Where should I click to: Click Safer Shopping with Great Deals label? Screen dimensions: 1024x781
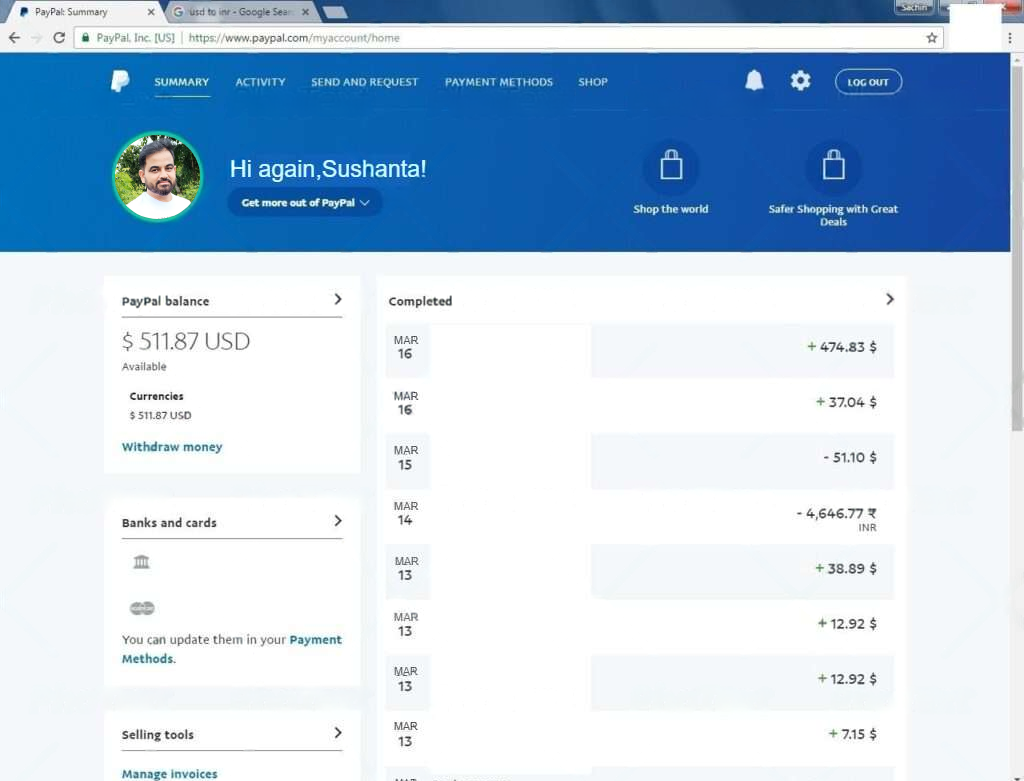click(833, 215)
